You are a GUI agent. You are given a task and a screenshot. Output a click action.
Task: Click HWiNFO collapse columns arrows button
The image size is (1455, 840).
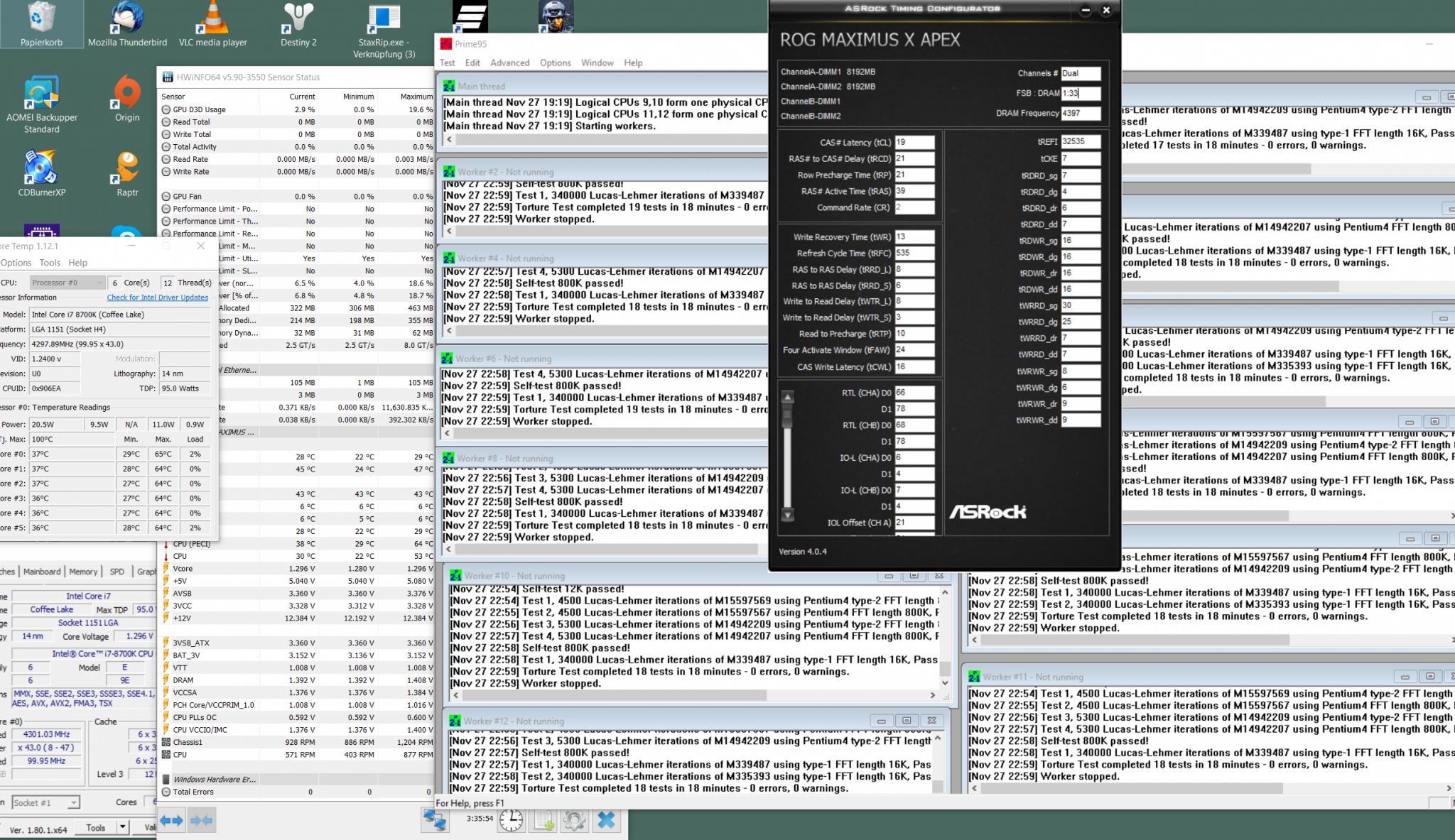[x=202, y=820]
